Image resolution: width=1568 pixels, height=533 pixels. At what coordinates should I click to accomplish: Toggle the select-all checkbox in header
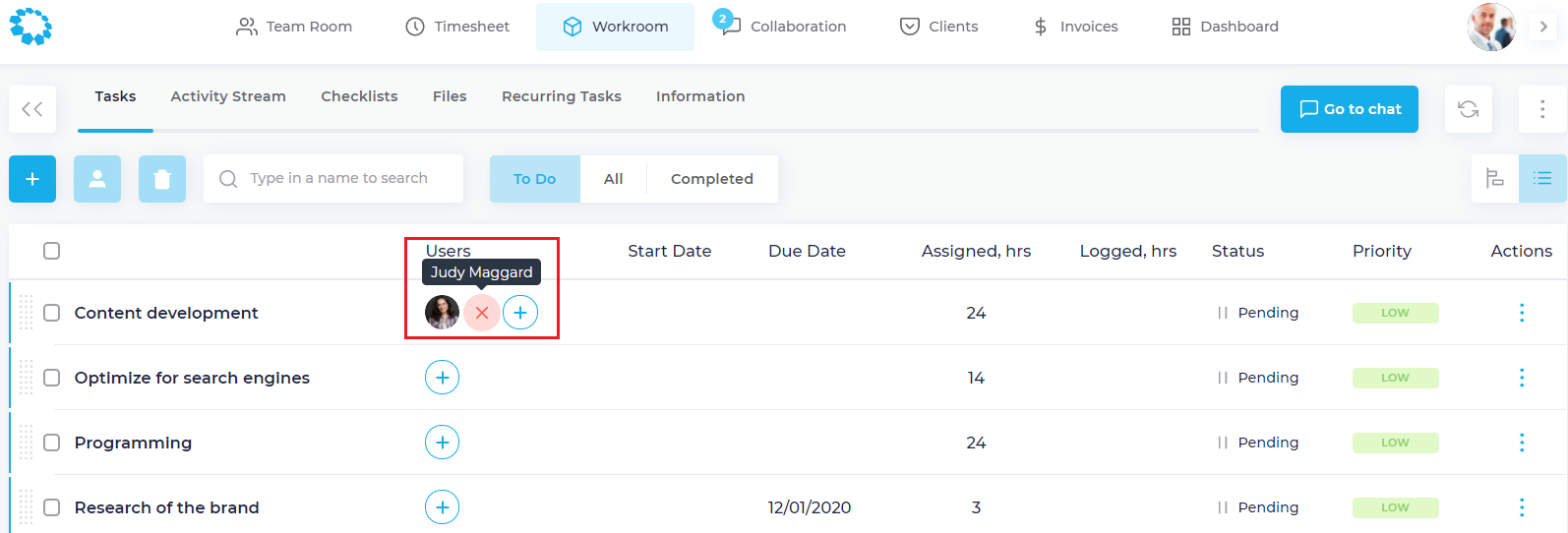click(52, 251)
